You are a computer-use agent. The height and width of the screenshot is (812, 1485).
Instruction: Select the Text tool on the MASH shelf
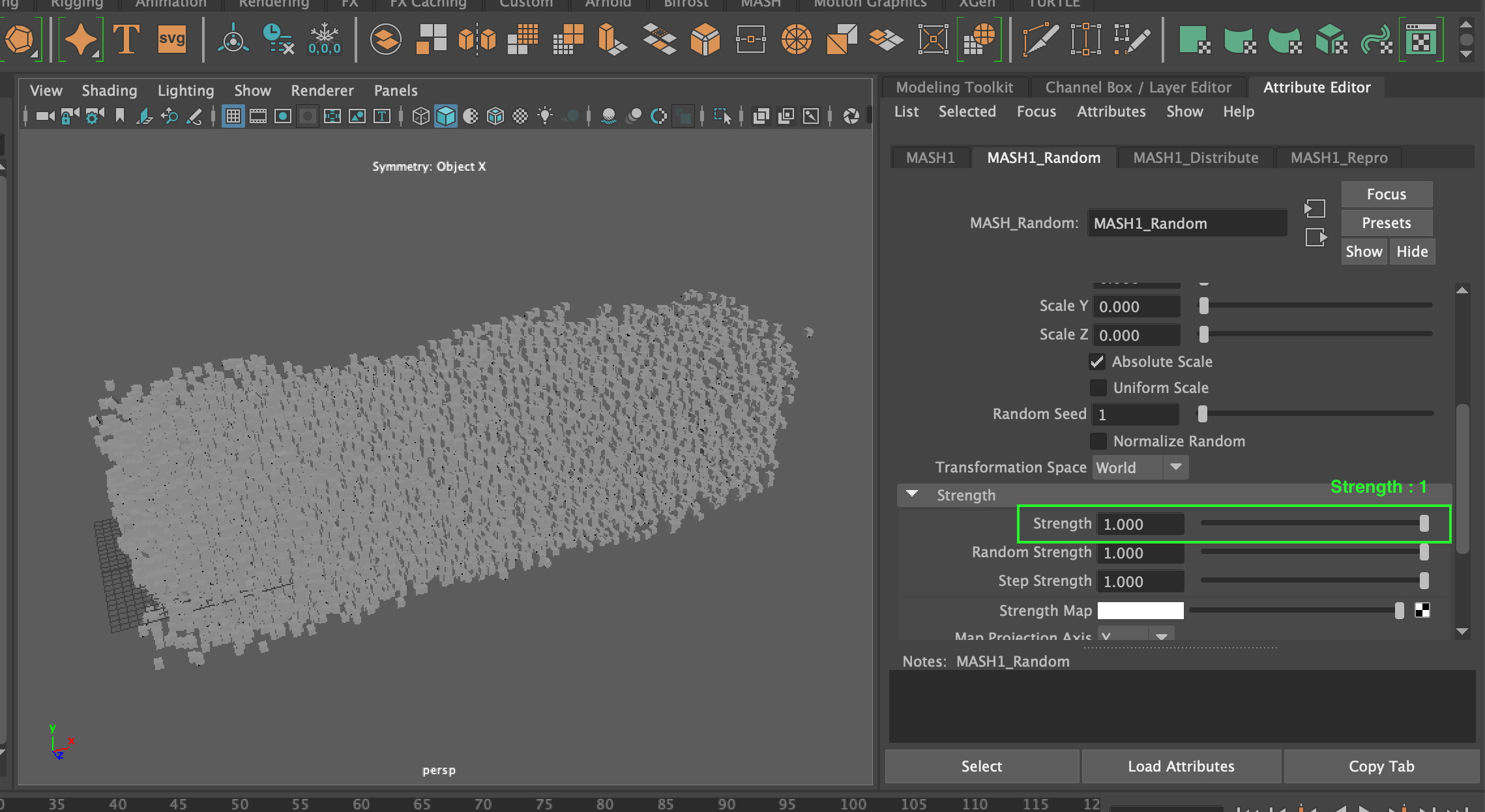point(128,39)
